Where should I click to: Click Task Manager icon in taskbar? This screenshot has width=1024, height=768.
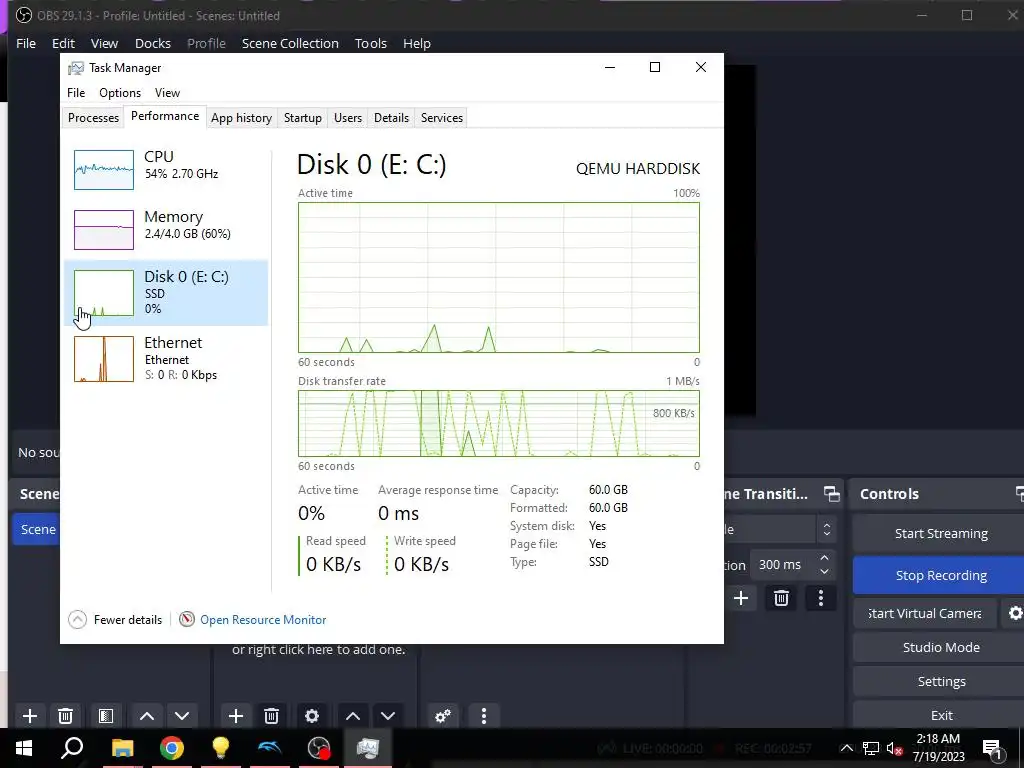(x=368, y=748)
